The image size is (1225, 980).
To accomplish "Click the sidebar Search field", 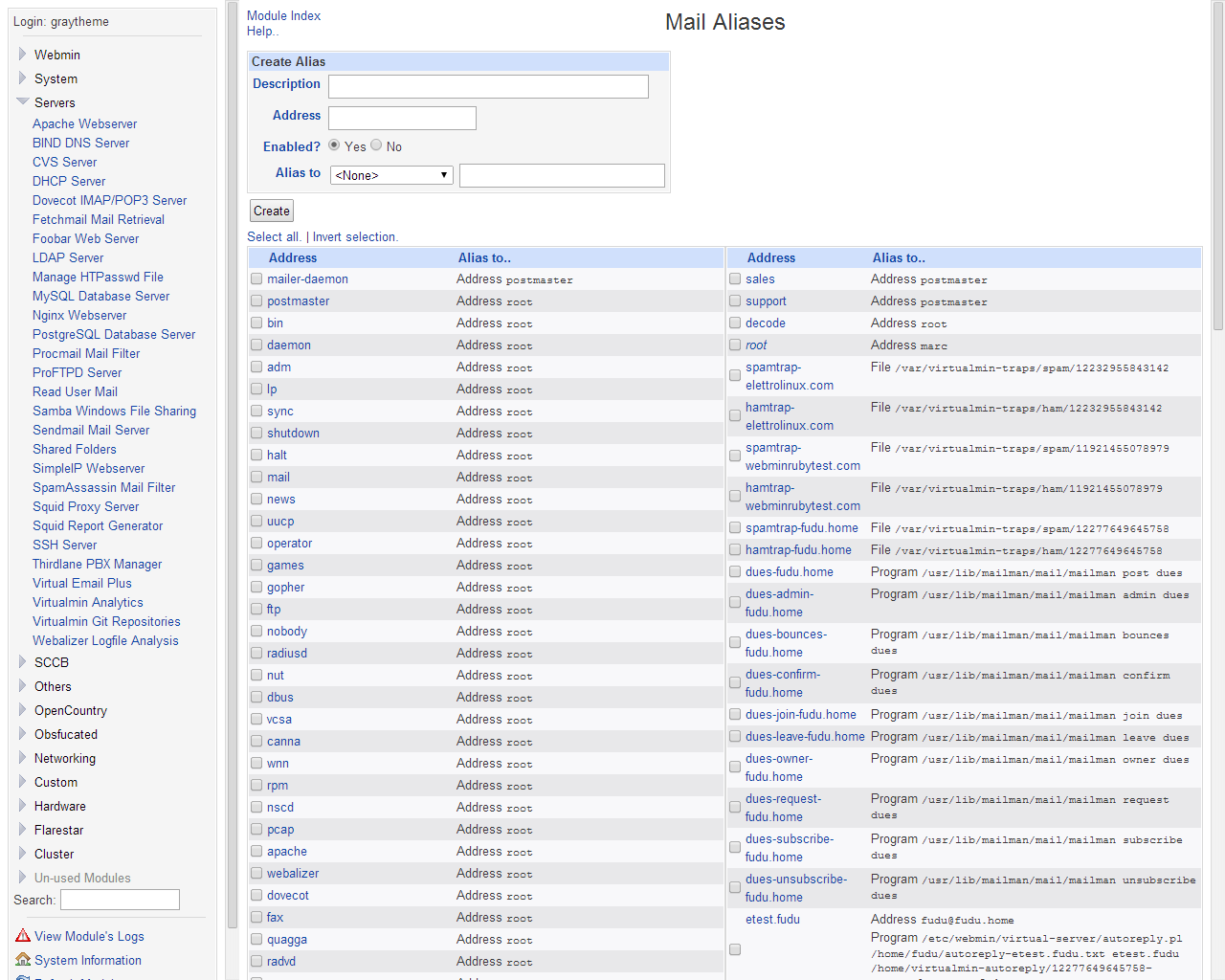I will [120, 900].
